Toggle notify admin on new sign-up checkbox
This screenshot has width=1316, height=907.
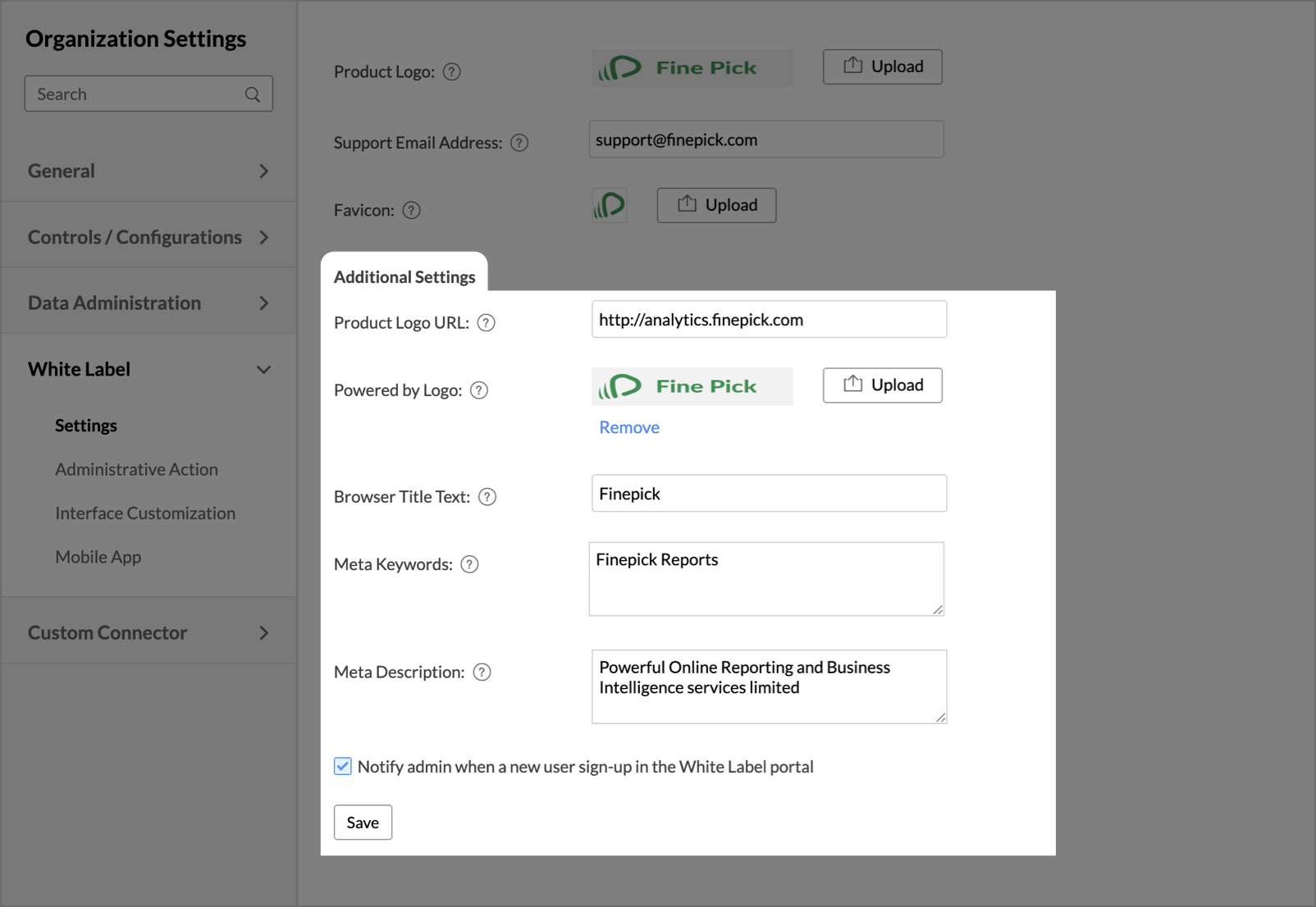click(343, 767)
